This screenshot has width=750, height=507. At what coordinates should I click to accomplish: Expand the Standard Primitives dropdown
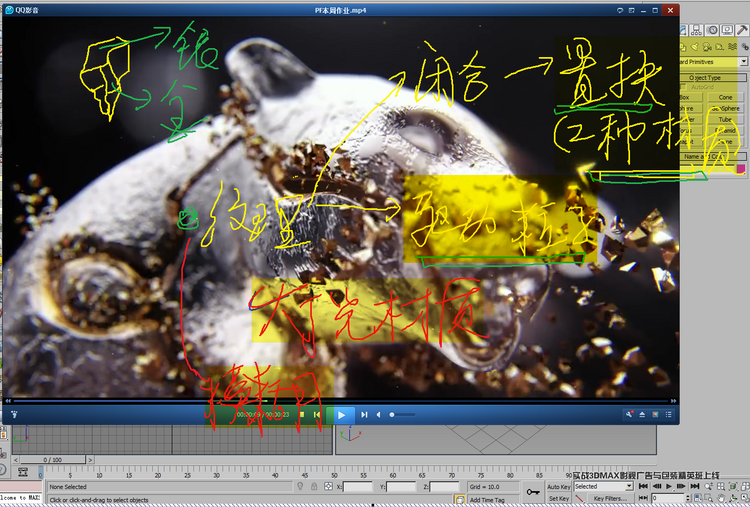(743, 62)
